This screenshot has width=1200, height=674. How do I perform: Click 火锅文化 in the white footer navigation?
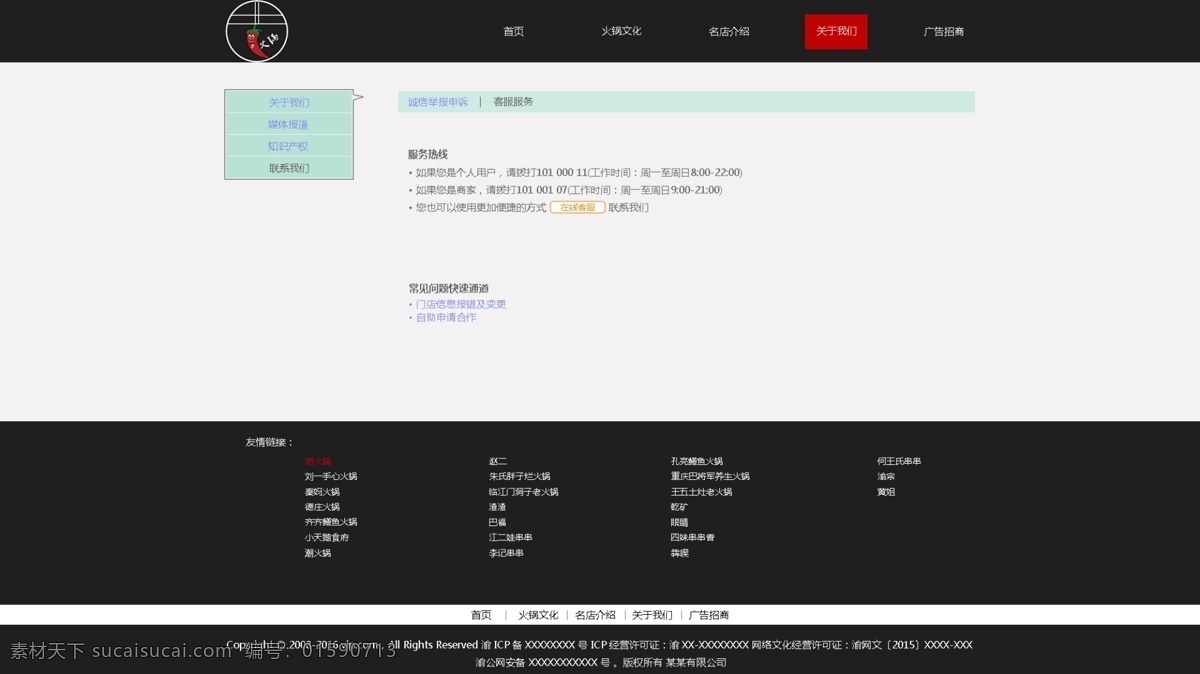pyautogui.click(x=538, y=615)
